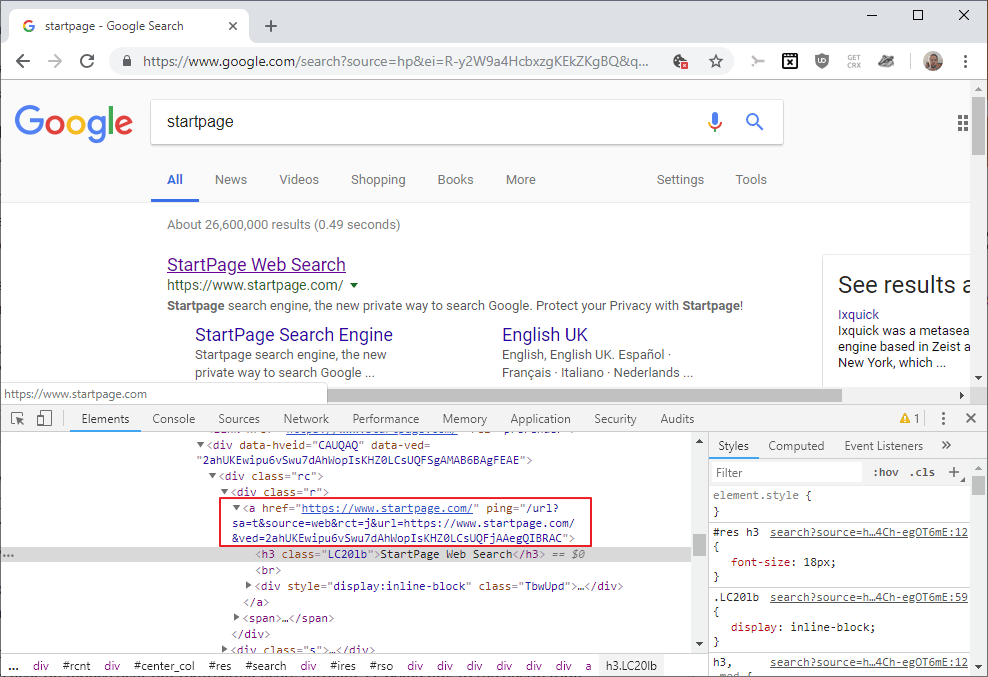Open source link for the .LC20lb rule

point(868,597)
